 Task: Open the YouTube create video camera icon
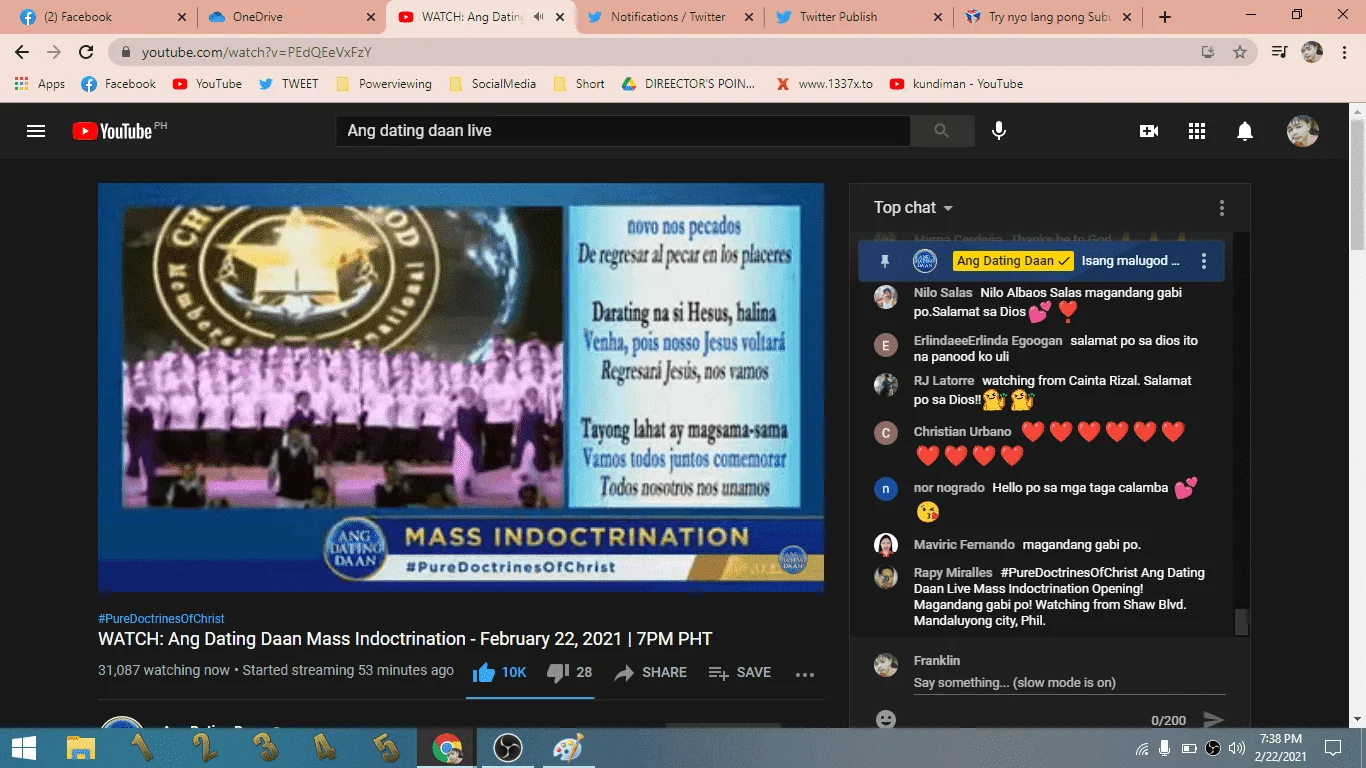pyautogui.click(x=1149, y=131)
